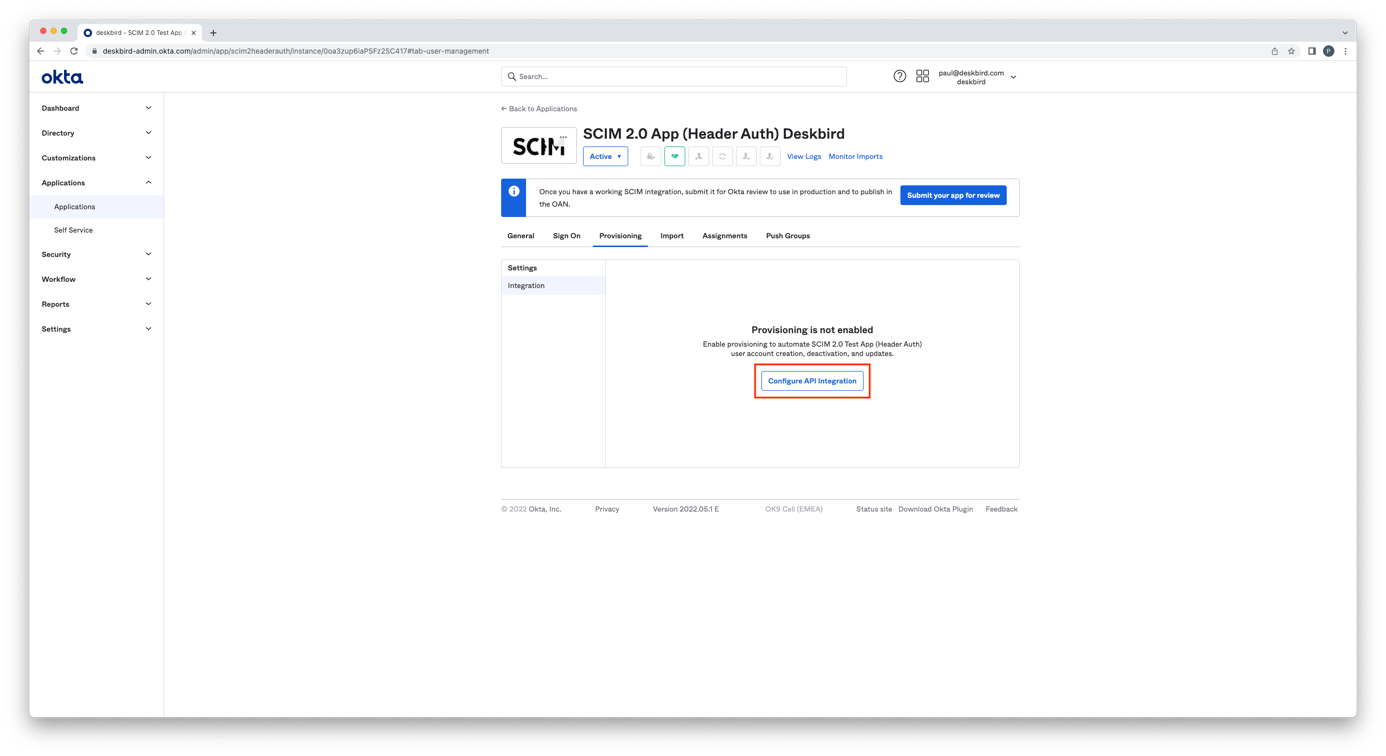1386x756 pixels.
Task: Click the SCIM app logo image
Action: 538,146
